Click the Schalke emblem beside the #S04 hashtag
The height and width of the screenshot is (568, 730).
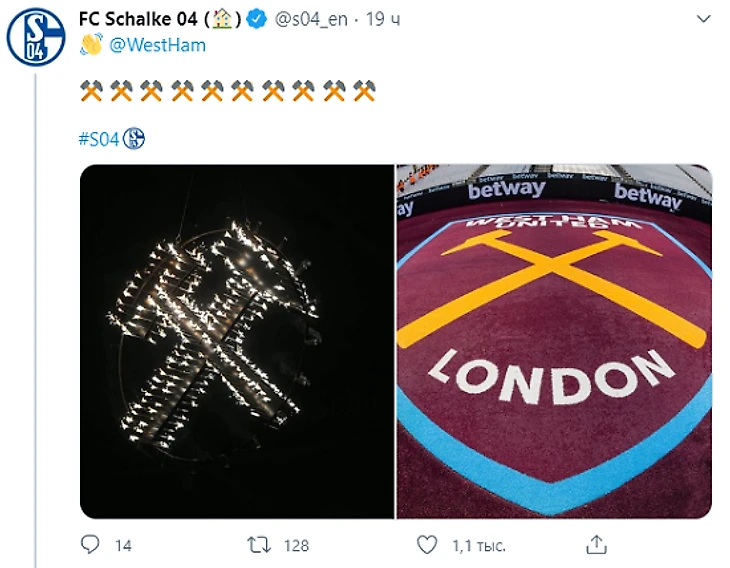click(x=134, y=139)
